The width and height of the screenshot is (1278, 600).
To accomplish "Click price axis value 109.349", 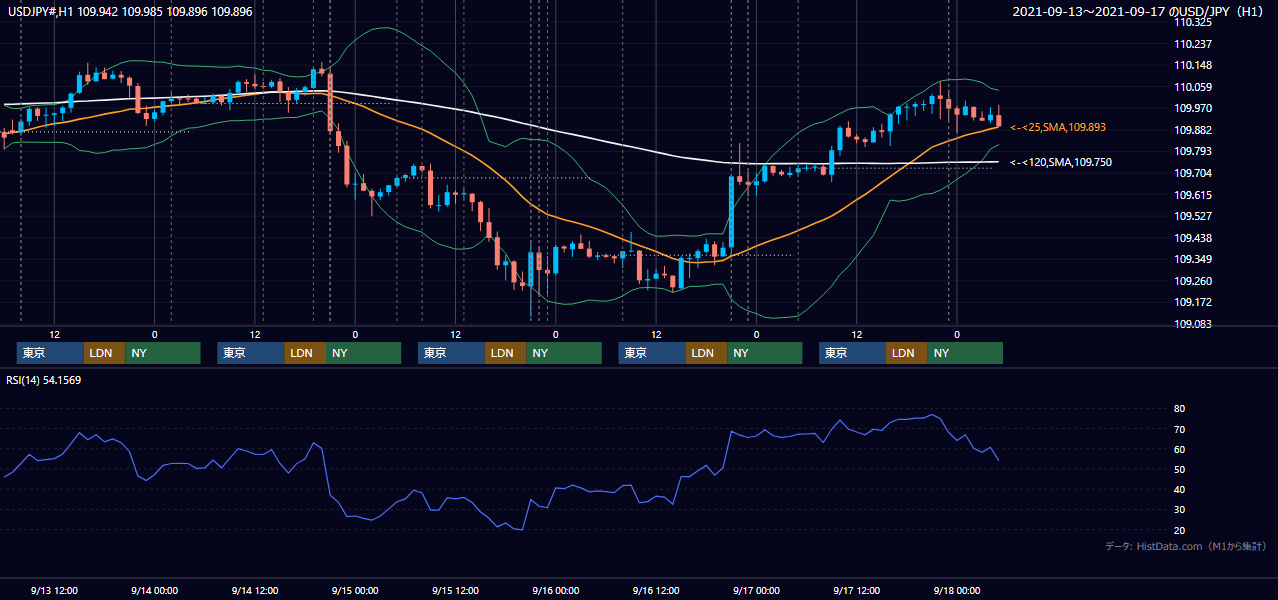I will pos(1193,259).
